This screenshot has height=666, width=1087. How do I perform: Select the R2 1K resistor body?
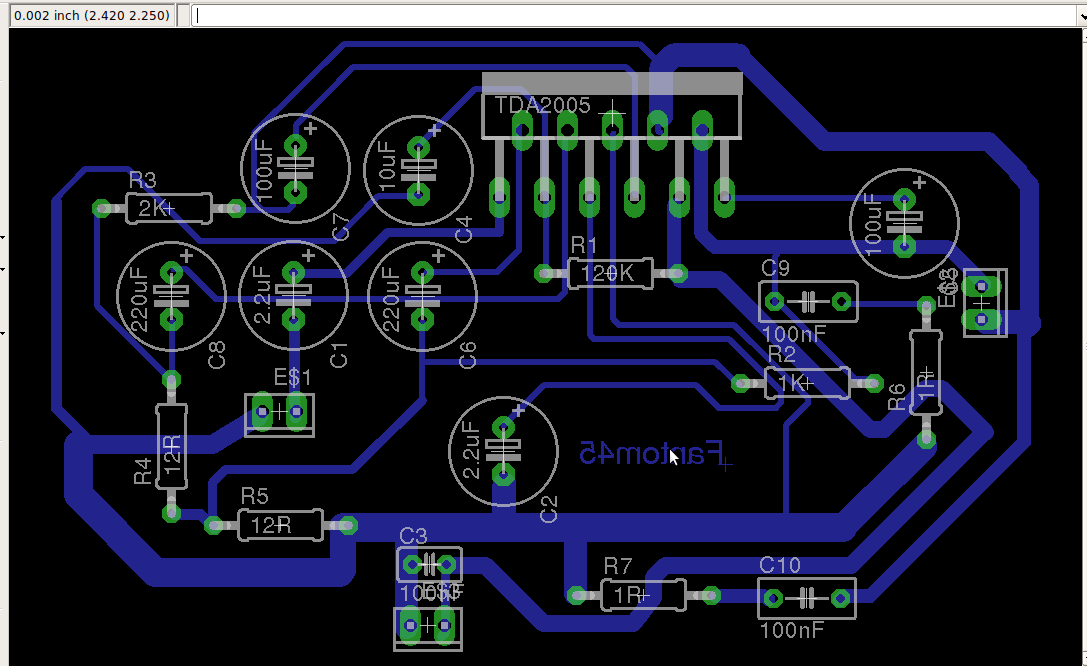click(807, 383)
